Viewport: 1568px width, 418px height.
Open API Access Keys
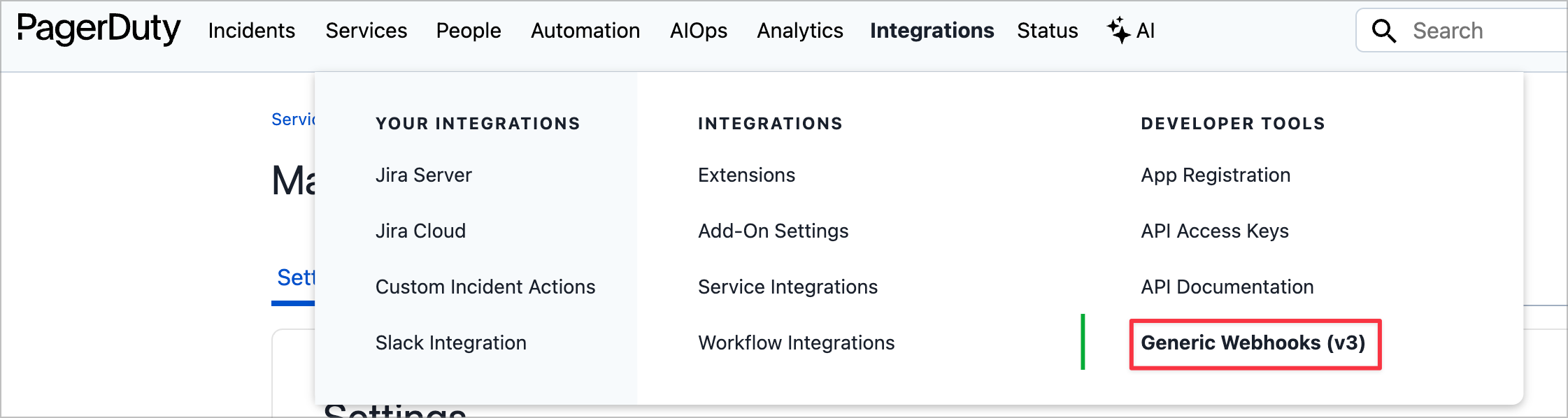click(x=1215, y=231)
